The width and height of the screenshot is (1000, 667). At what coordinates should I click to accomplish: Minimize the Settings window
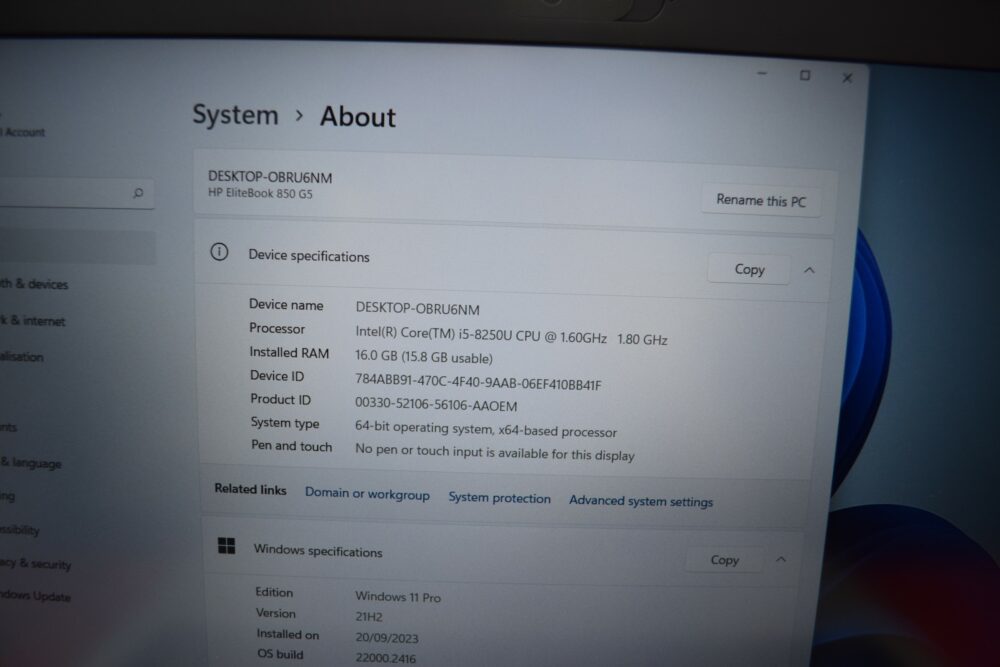click(x=762, y=73)
